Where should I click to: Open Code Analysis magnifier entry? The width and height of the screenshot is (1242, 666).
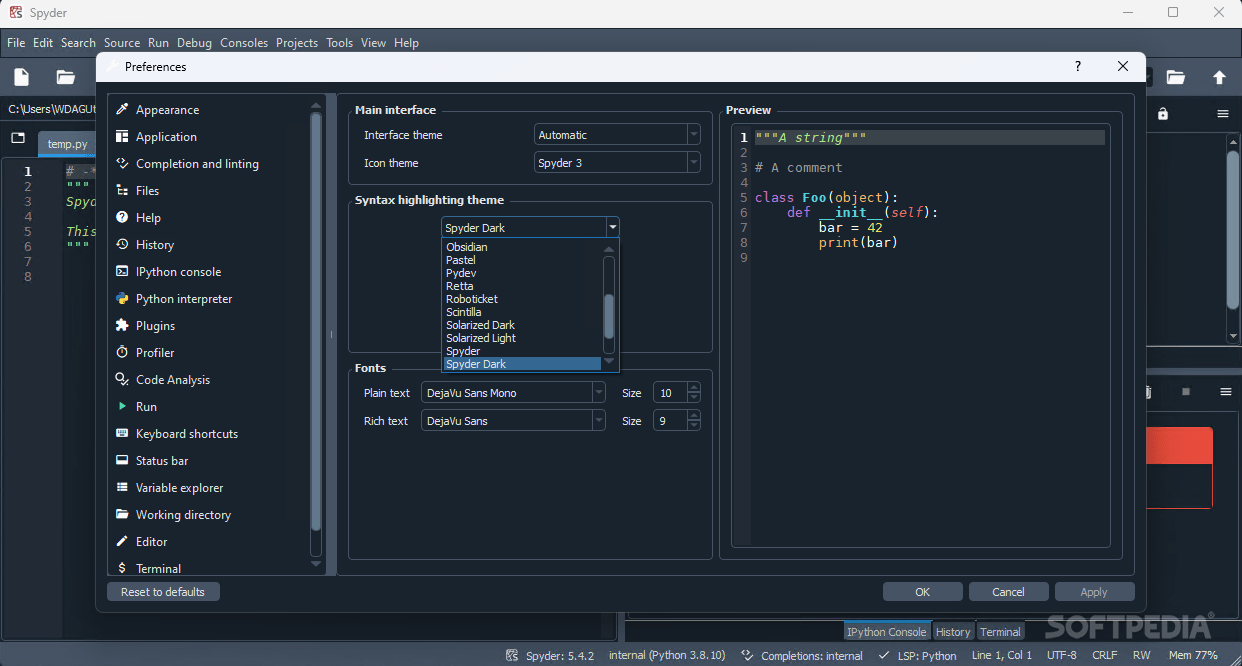pos(173,380)
